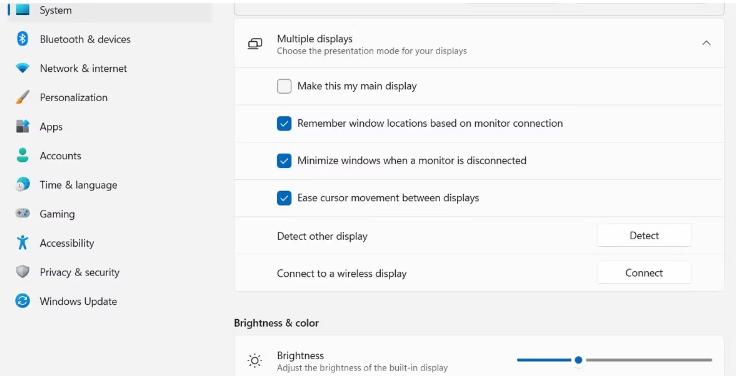The height and width of the screenshot is (376, 736).
Task: Click the Connect wireless display button
Action: (644, 273)
